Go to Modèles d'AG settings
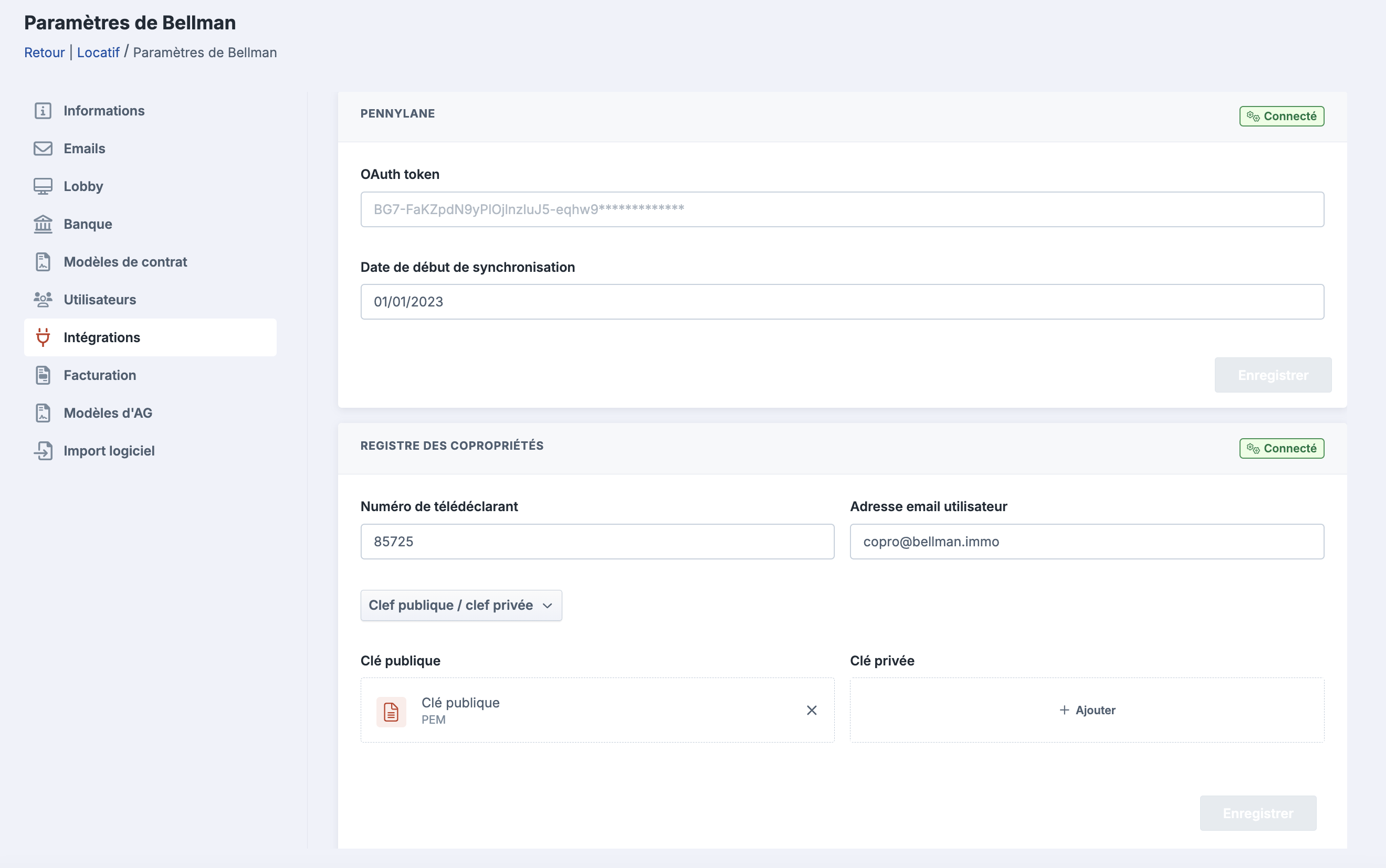This screenshot has width=1386, height=868. 151,414
